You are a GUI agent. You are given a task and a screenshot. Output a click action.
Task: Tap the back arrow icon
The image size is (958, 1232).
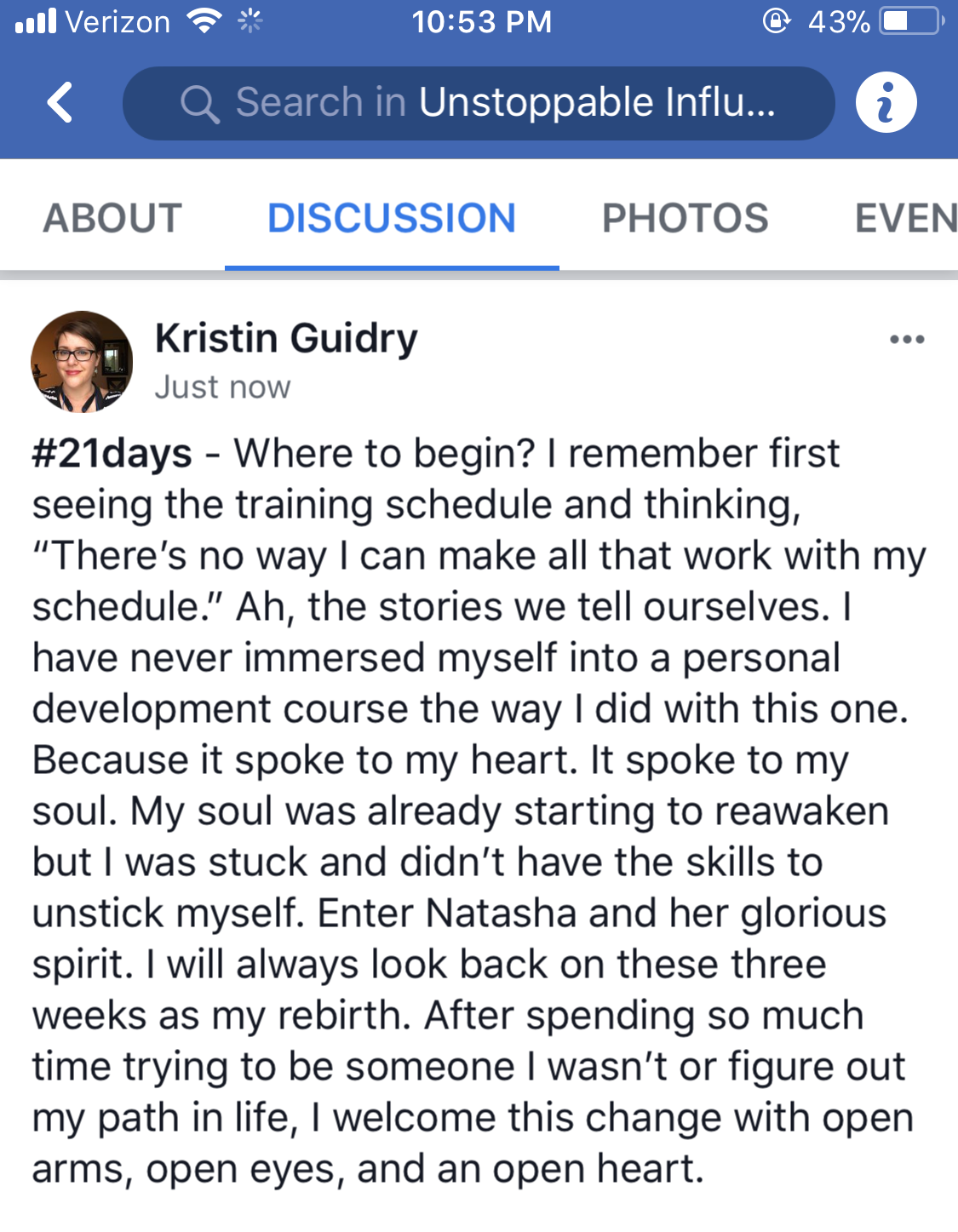60,103
